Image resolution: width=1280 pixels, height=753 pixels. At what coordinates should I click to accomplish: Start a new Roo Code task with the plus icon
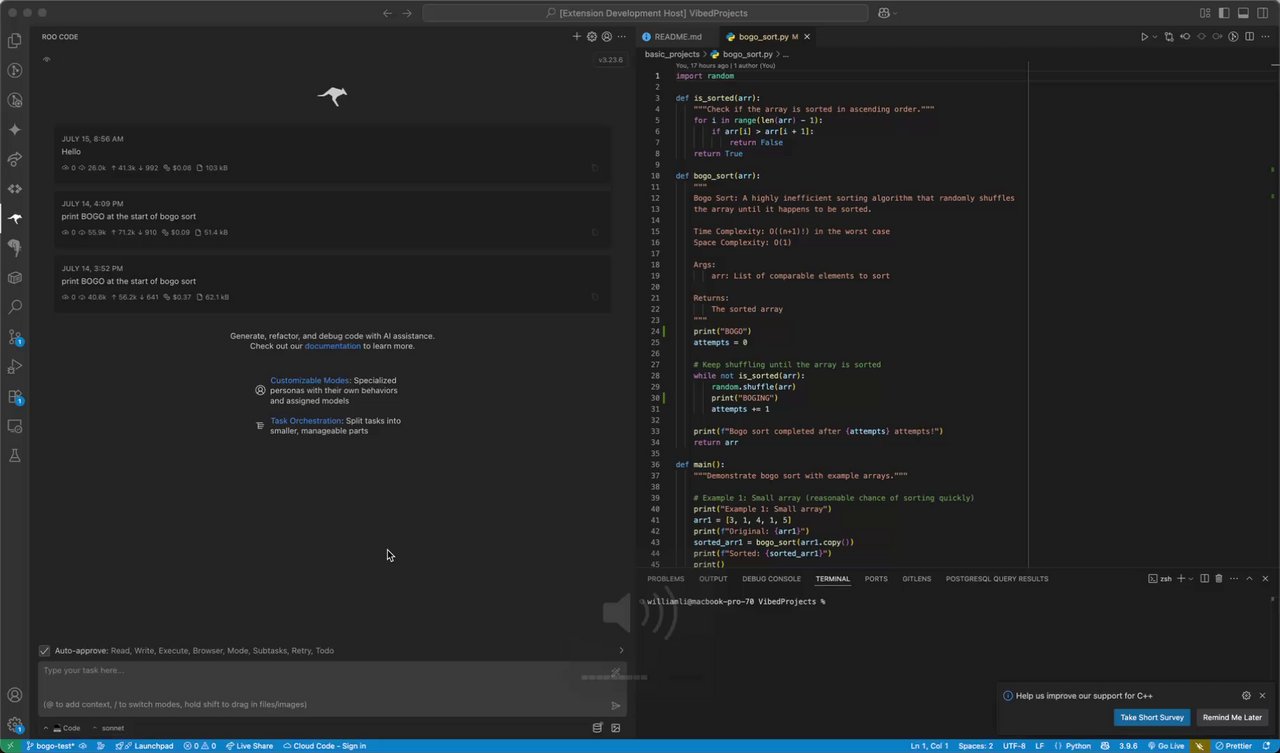(x=577, y=37)
